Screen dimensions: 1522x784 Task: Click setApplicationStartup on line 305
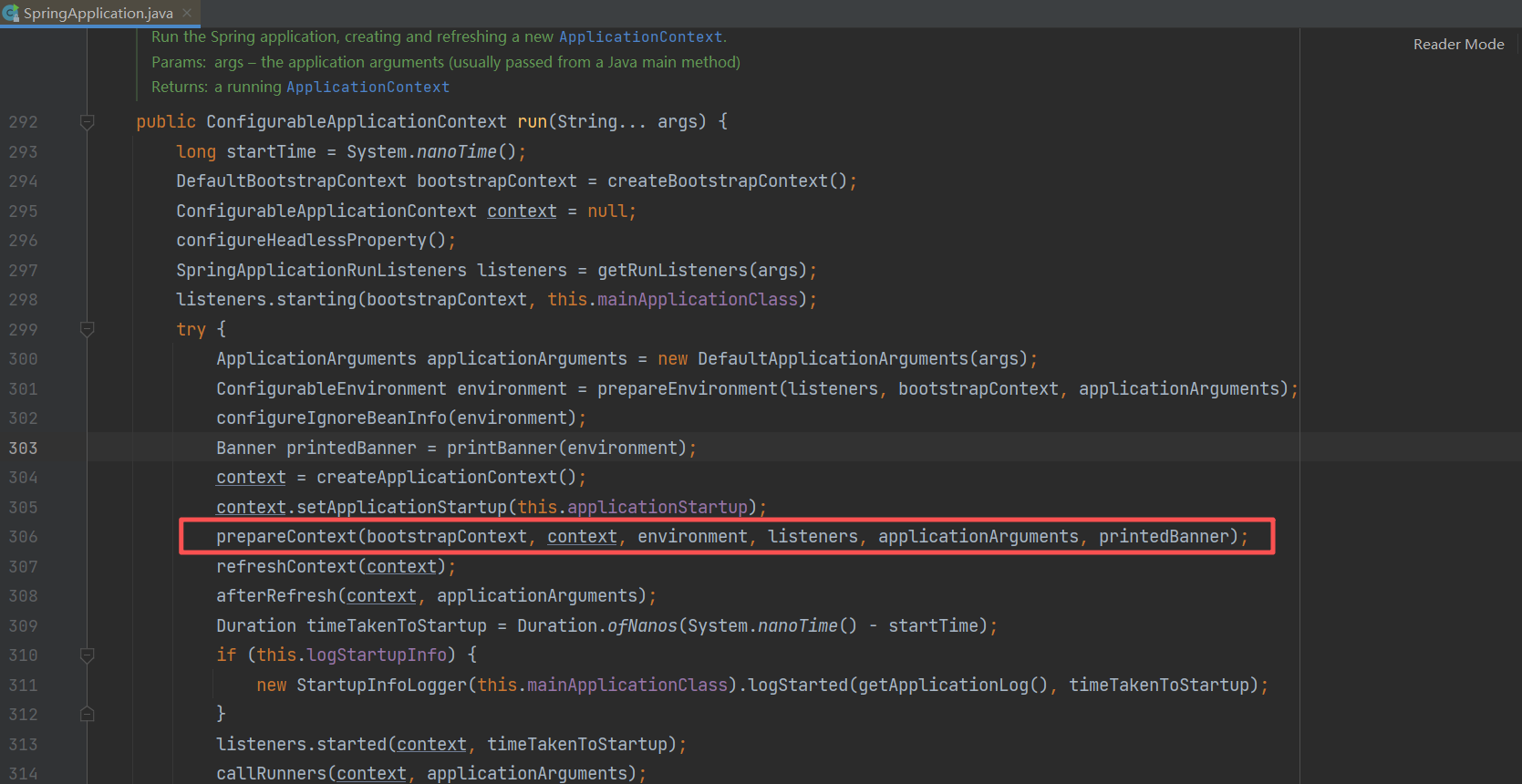click(x=401, y=507)
